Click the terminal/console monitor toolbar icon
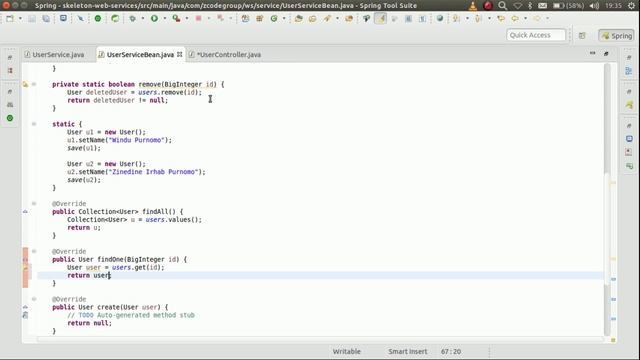 click(x=63, y=18)
